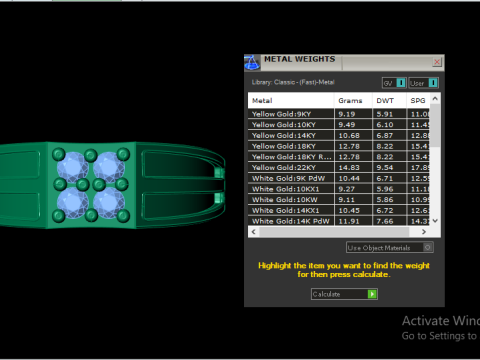The width and height of the screenshot is (480, 360).
Task: Select the White Gold:14KX1 row
Action: tap(338, 210)
